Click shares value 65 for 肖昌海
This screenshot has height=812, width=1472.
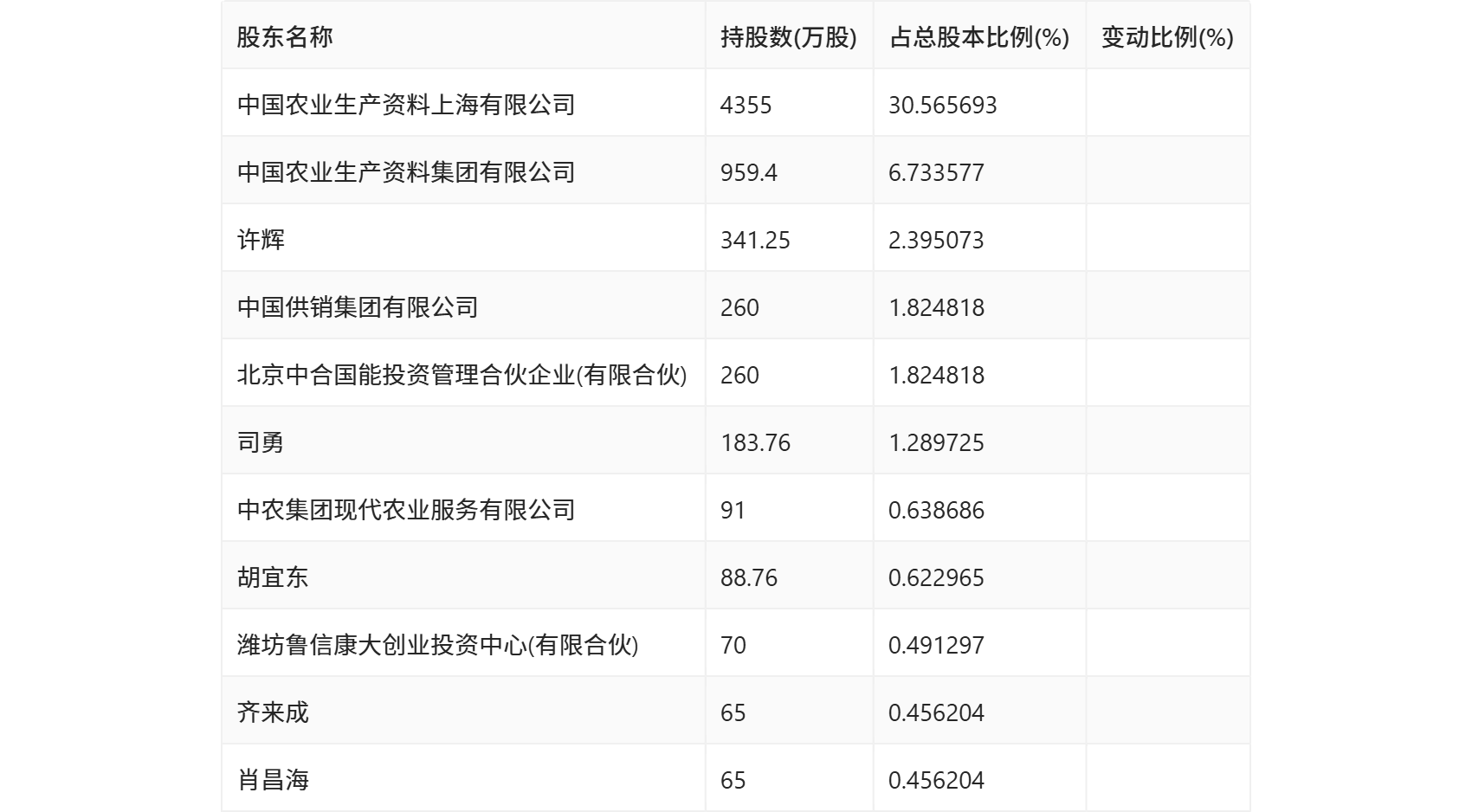[x=733, y=780]
